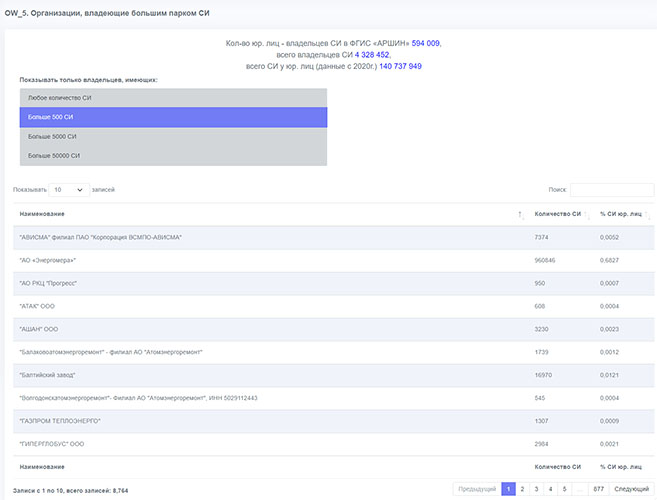Screen dimensions: 657x500
Task: Click the percentage value 0,0052
Action: pos(609,238)
